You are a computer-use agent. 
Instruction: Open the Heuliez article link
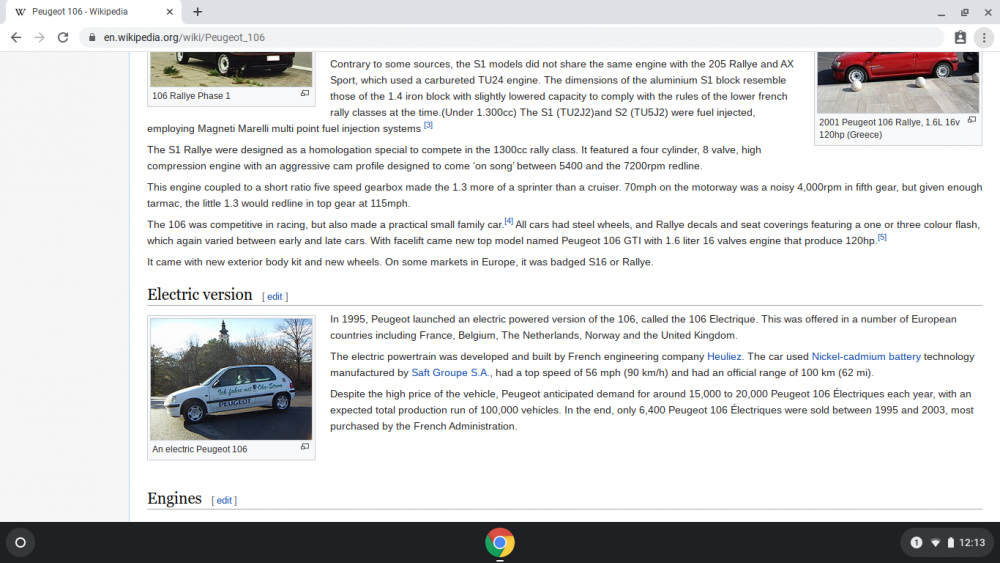click(x=724, y=356)
